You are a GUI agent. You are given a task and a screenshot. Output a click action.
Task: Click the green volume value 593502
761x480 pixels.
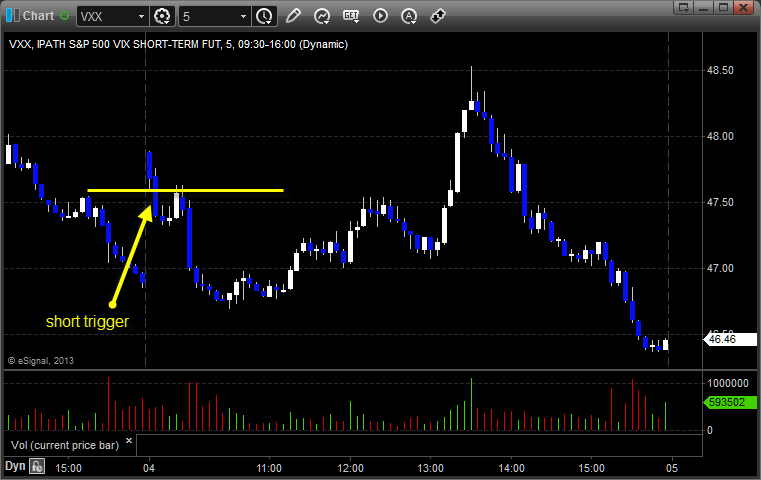(x=730, y=402)
